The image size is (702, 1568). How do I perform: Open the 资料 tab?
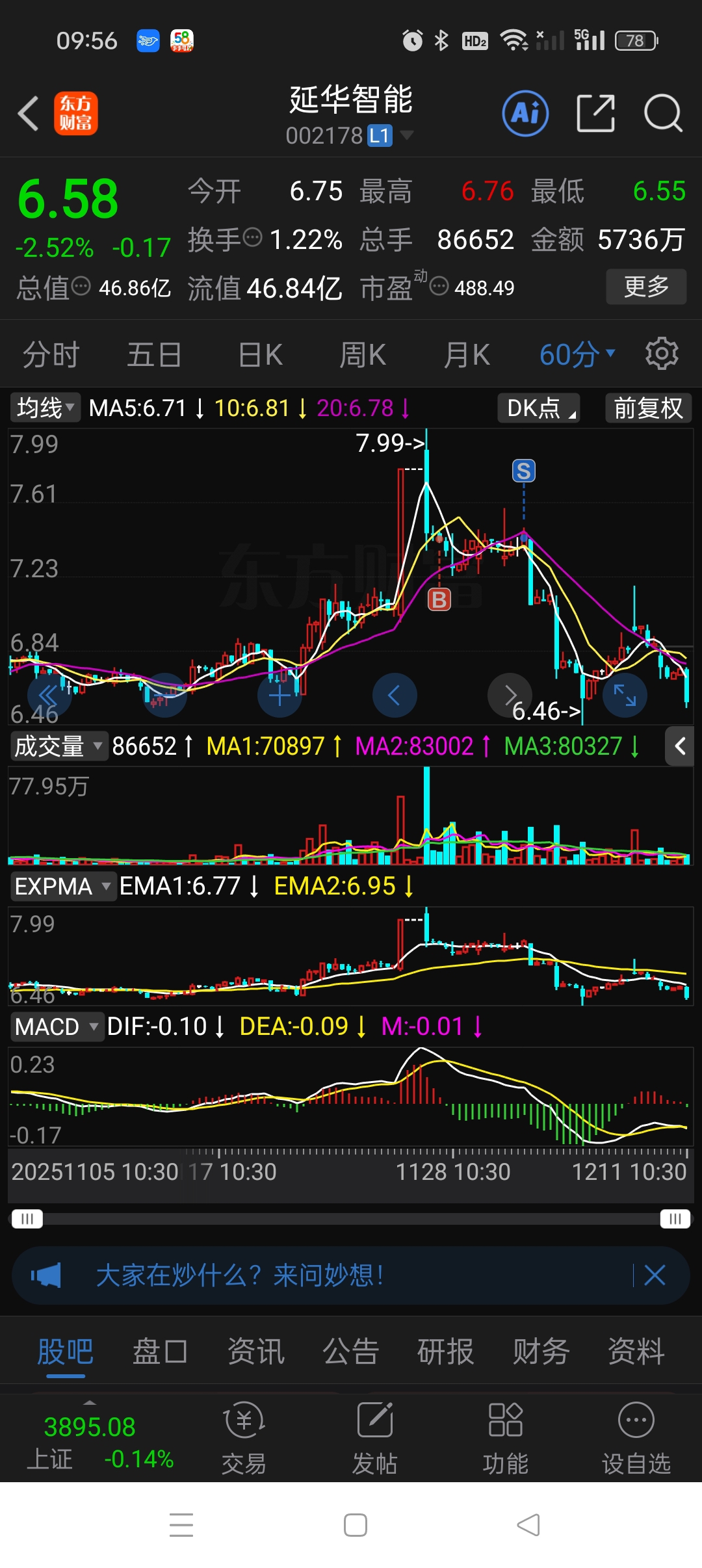tap(636, 1352)
